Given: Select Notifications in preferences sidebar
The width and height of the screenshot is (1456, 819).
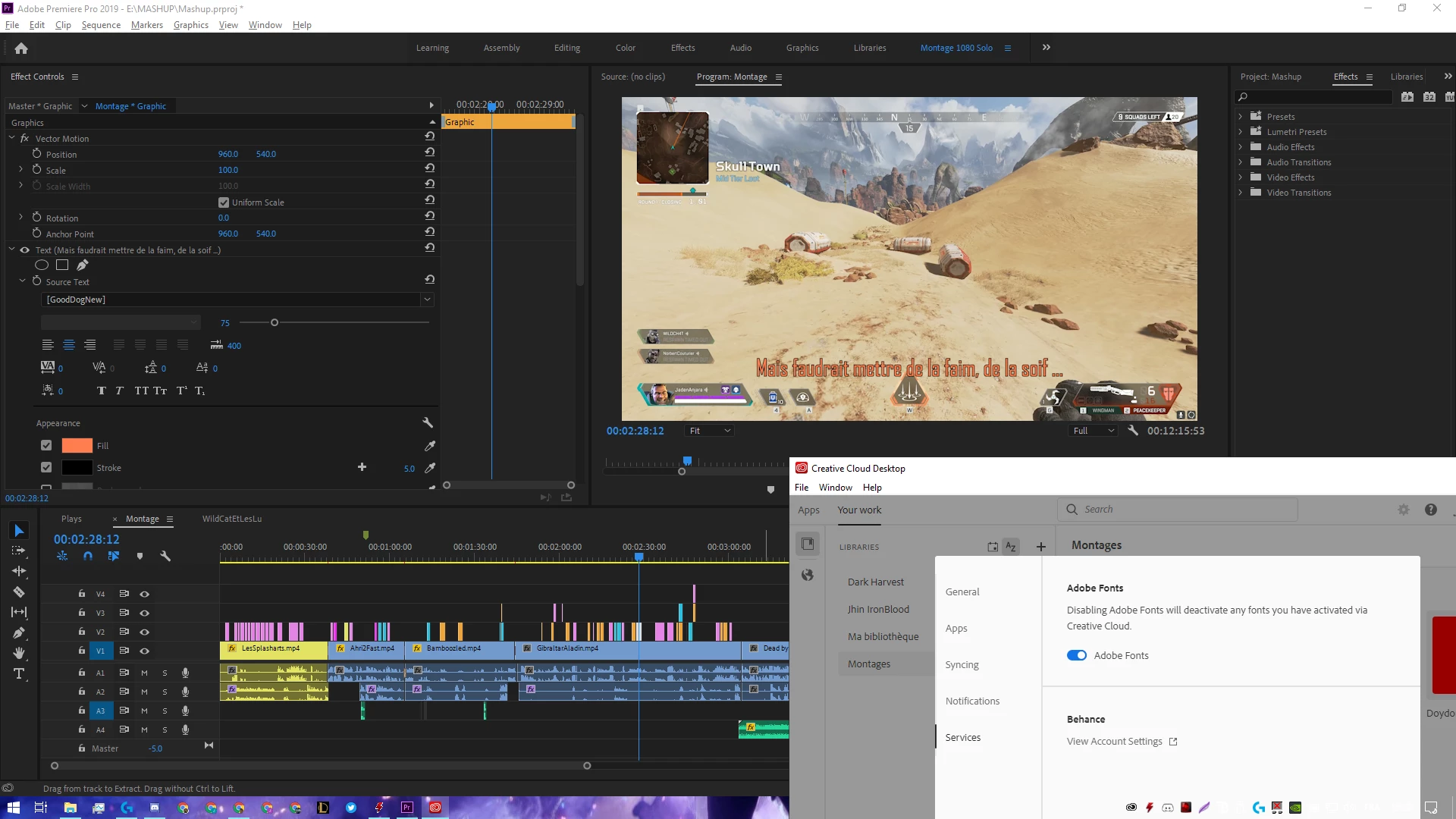Looking at the screenshot, I should [972, 701].
